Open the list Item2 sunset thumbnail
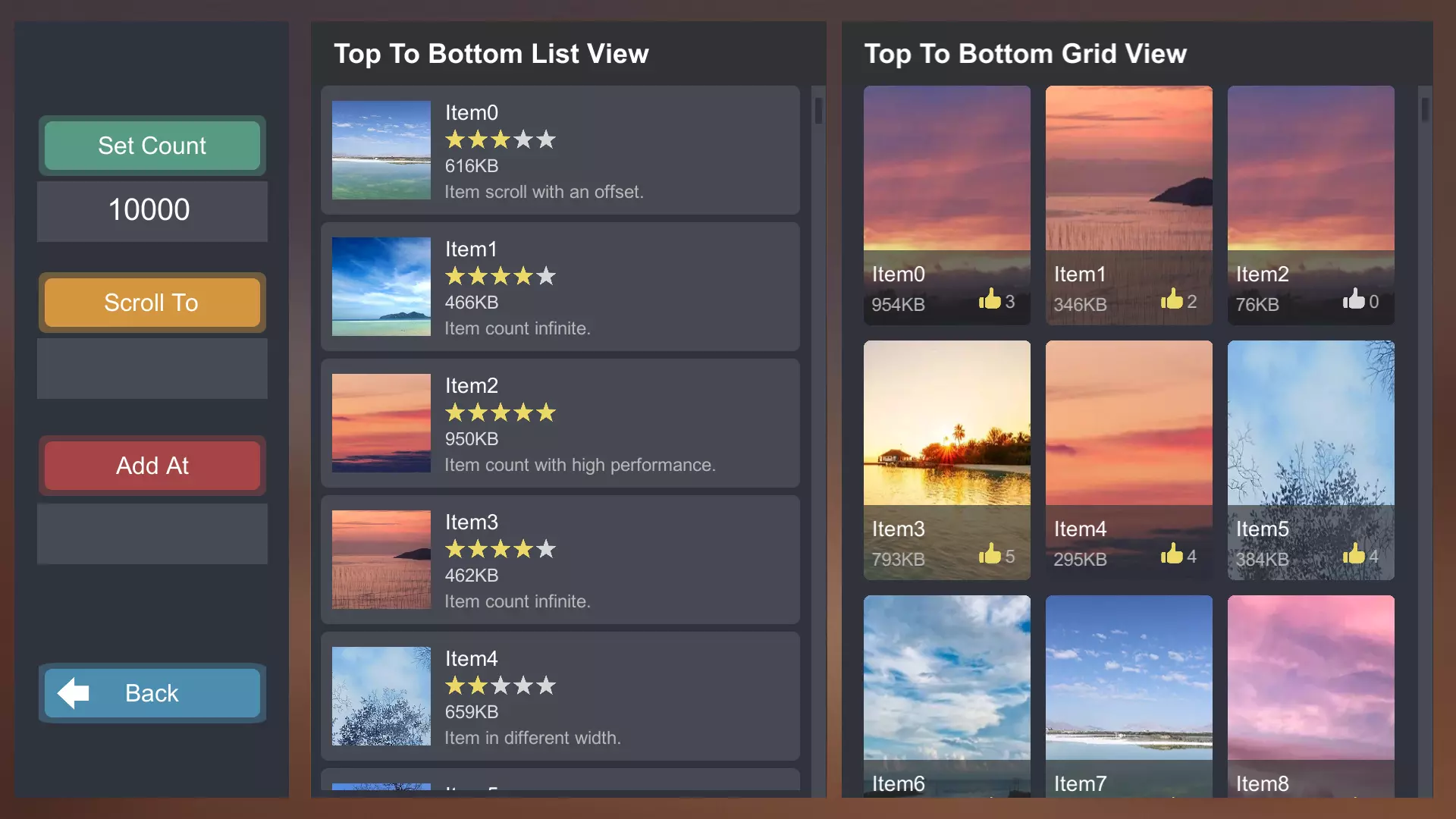Image resolution: width=1456 pixels, height=819 pixels. click(x=381, y=423)
